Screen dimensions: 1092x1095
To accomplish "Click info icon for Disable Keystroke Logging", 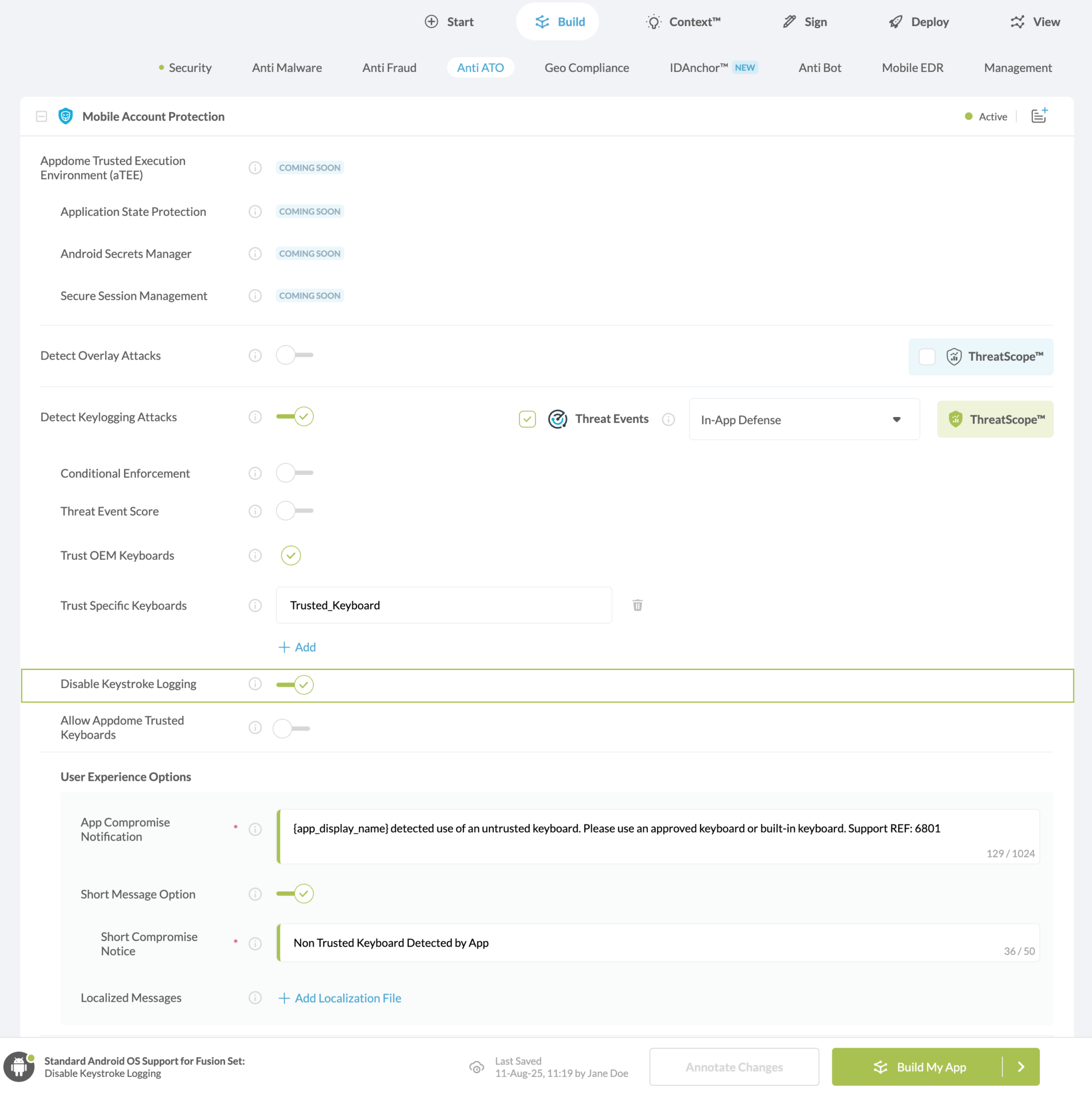I will pyautogui.click(x=255, y=684).
